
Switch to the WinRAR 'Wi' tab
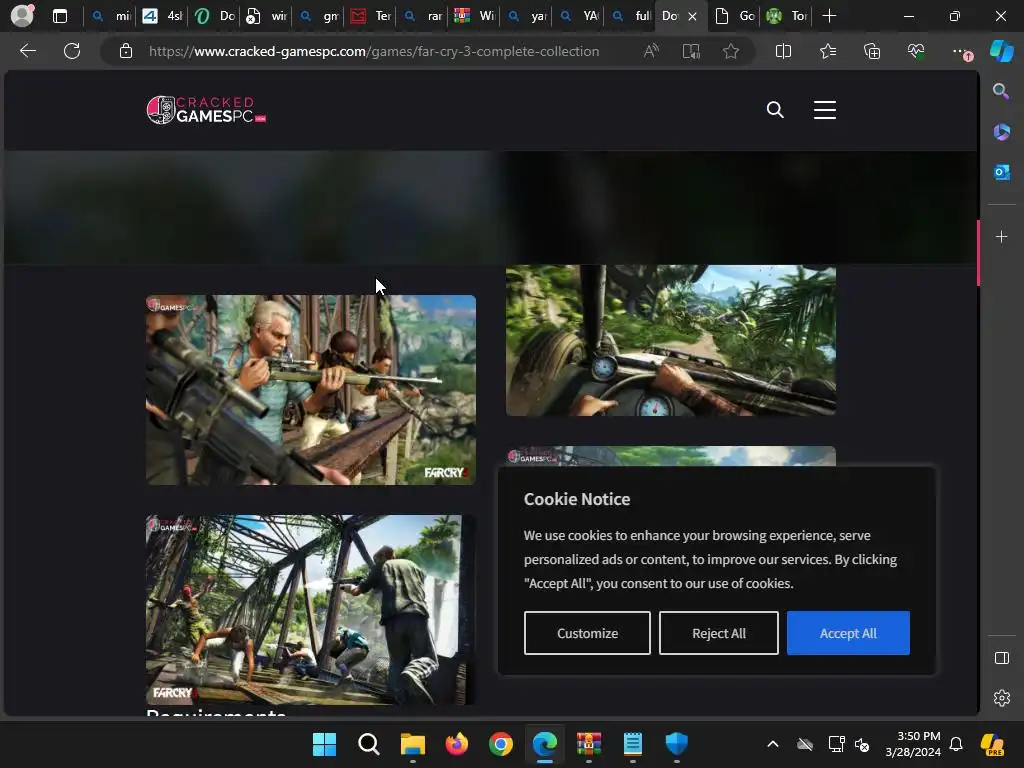point(474,16)
